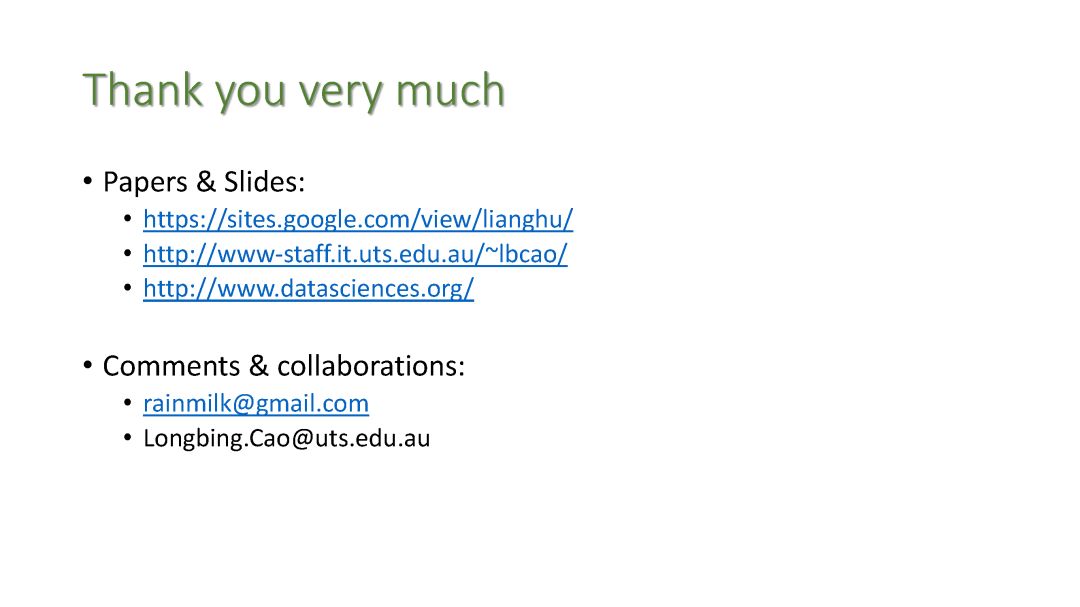This screenshot has width=1080, height=607.
Task: Click the word 'collaborations:' in the second heading
Action: point(371,366)
